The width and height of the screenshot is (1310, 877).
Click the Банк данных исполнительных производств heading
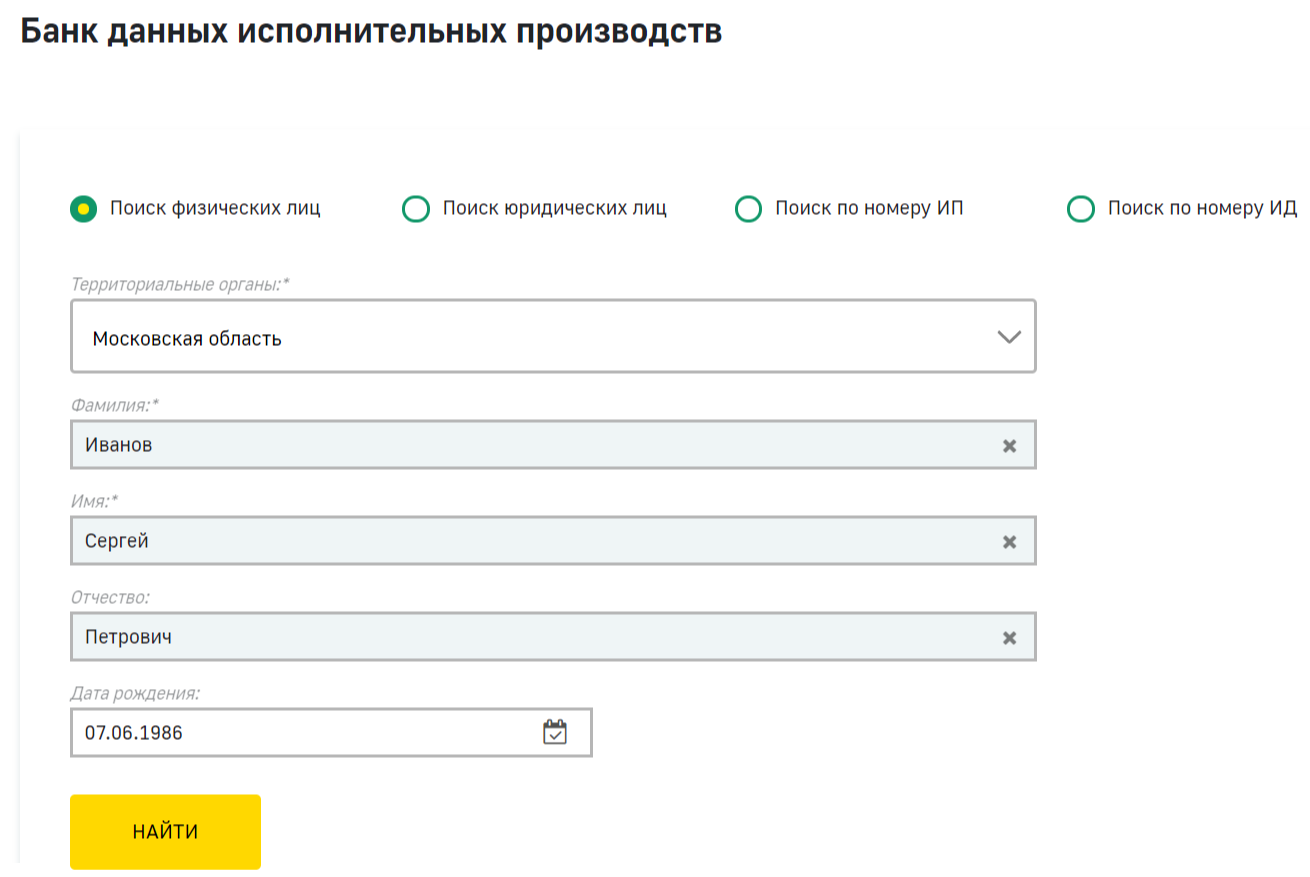(x=371, y=32)
